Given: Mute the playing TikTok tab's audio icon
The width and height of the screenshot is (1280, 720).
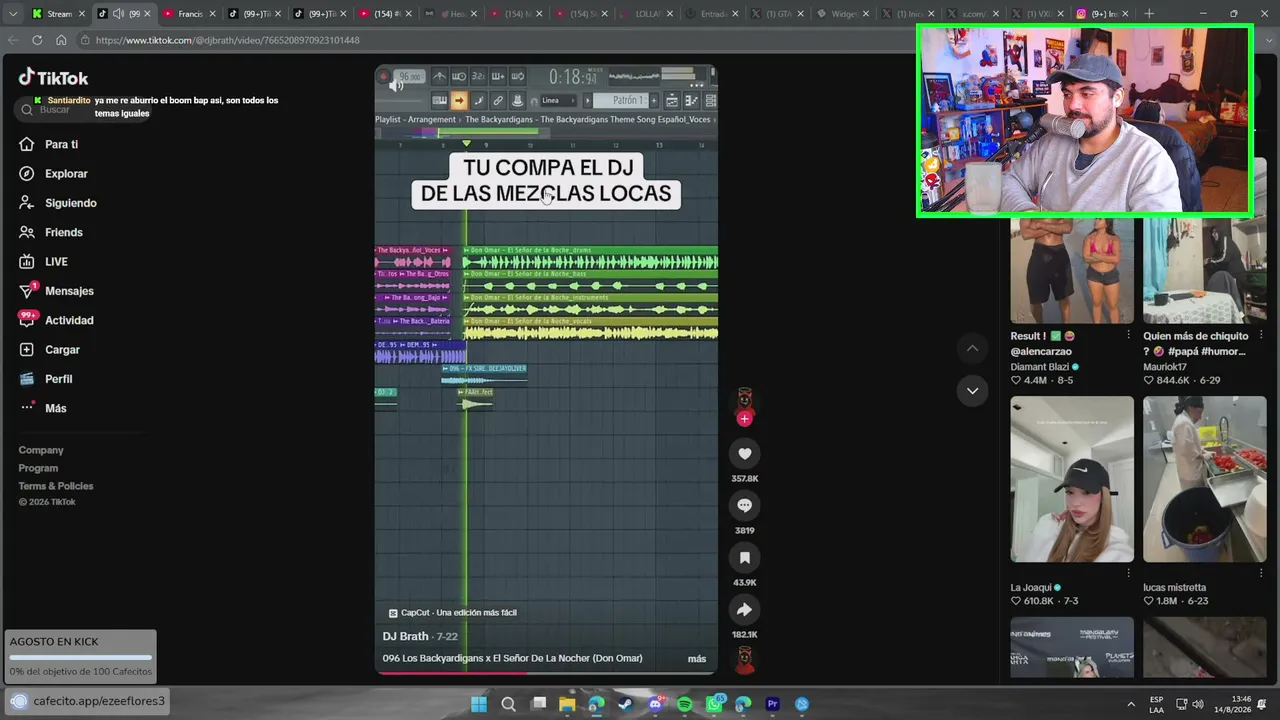Looking at the screenshot, I should (x=118, y=14).
